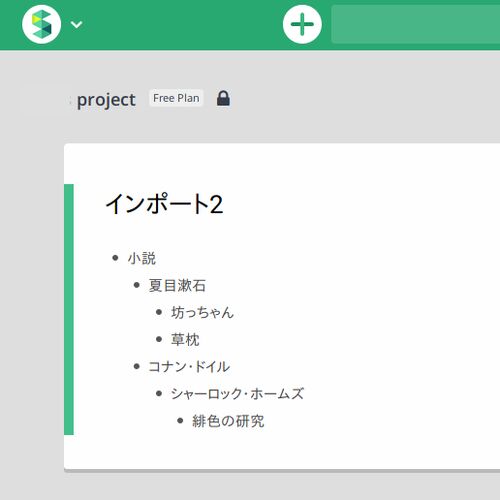Select the 緋色の研究 list item

228,421
